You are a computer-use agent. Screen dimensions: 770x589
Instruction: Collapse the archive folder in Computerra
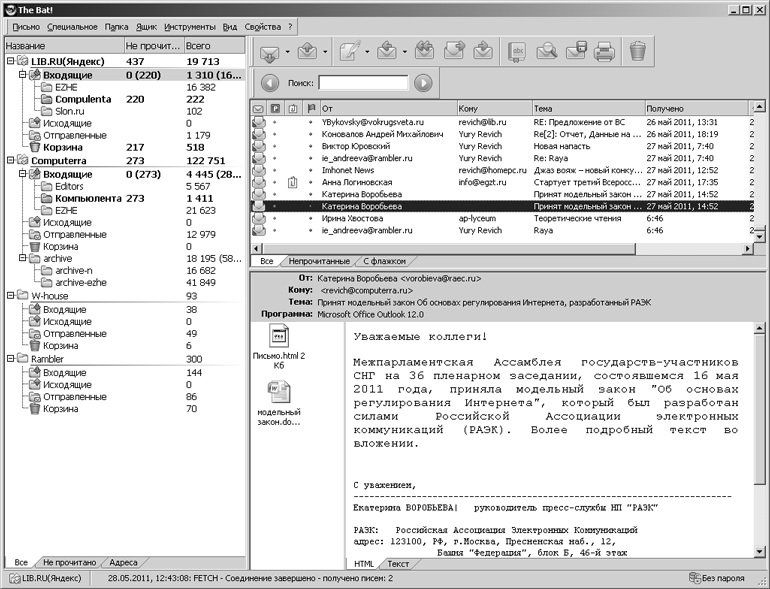tap(23, 258)
